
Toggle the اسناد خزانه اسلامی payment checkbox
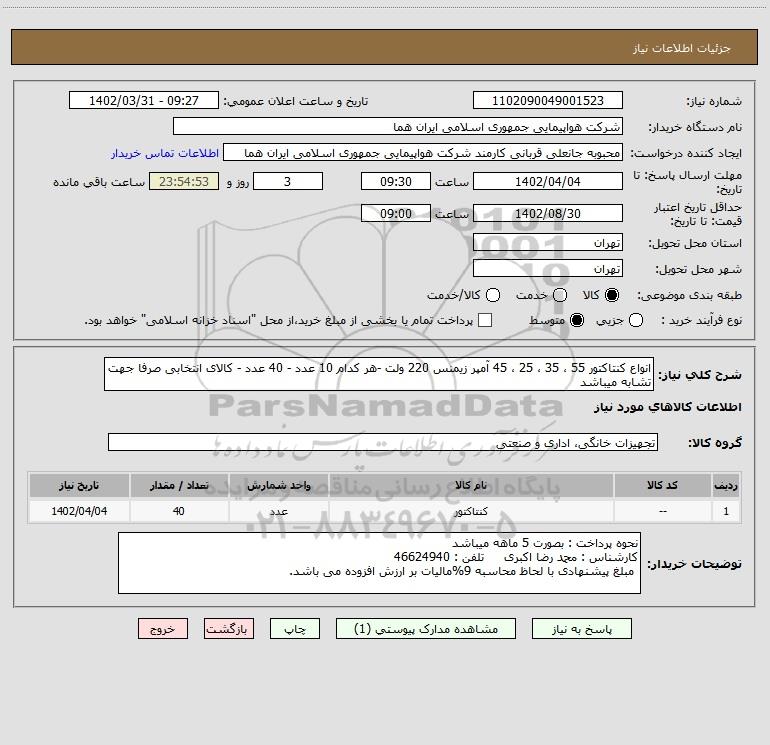pos(485,320)
